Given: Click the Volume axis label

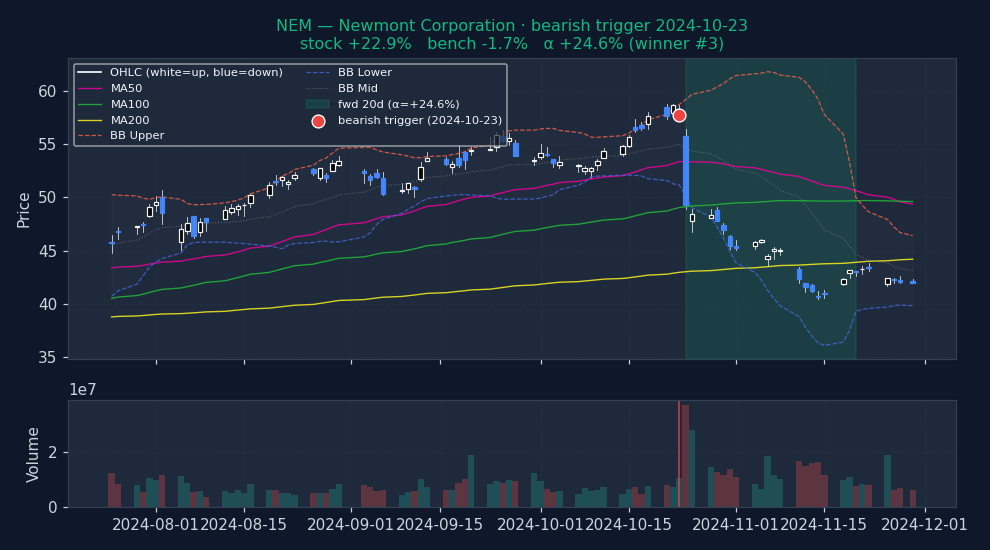Looking at the screenshot, I should [x=33, y=454].
